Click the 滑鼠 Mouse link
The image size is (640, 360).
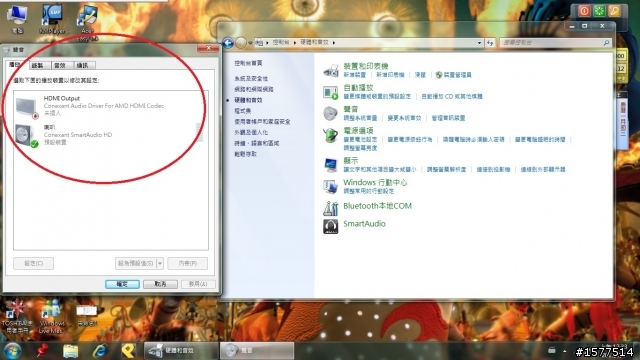click(x=420, y=75)
